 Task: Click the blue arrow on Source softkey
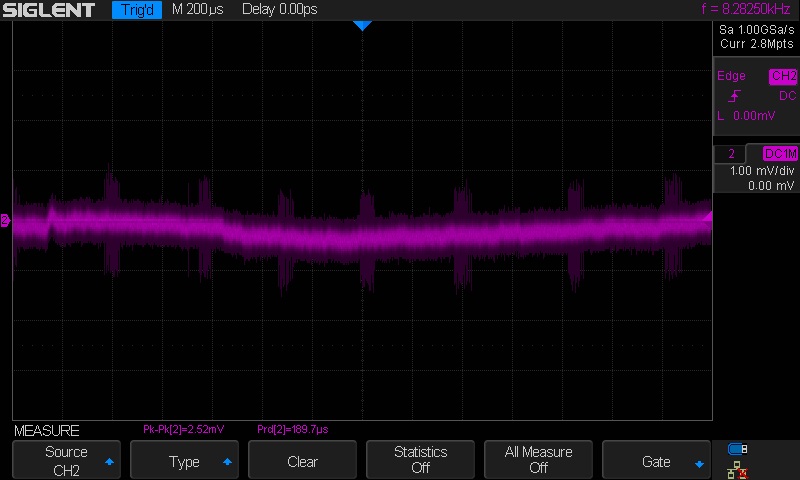tap(109, 462)
